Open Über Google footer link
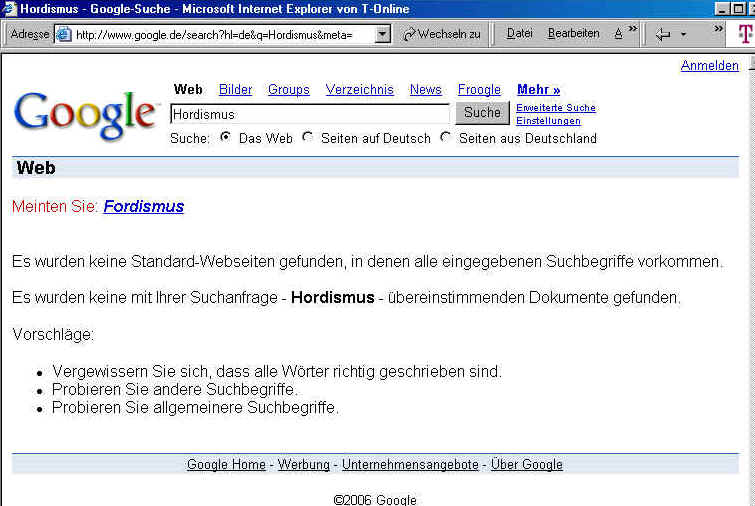Viewport: 755px width, 506px height. pos(526,465)
